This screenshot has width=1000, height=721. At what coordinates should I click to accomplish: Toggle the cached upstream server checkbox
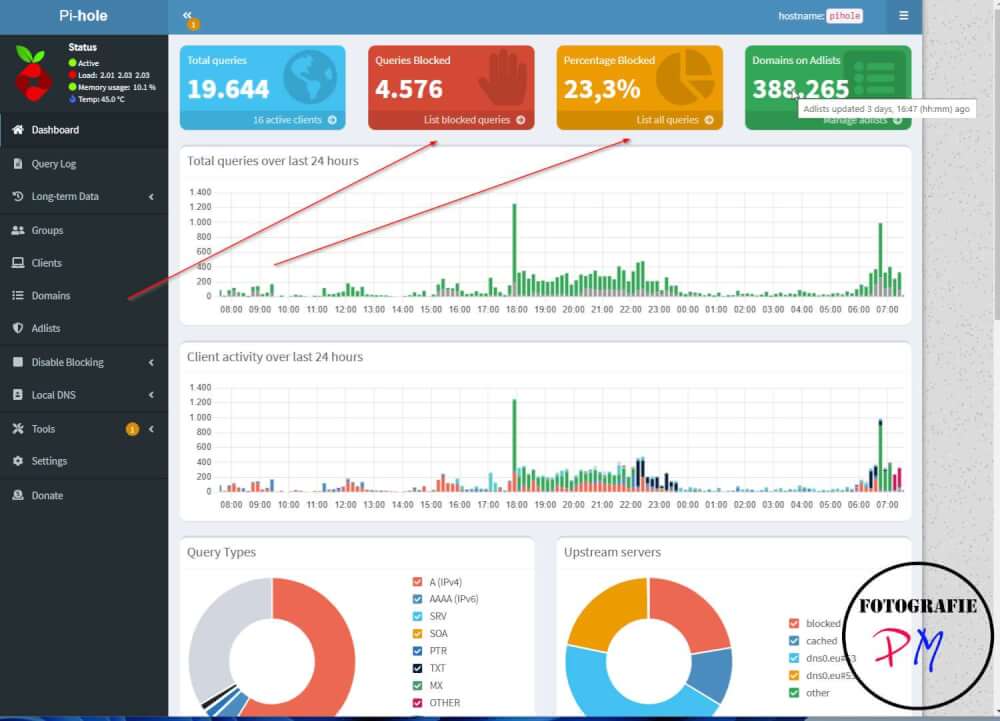click(x=794, y=641)
